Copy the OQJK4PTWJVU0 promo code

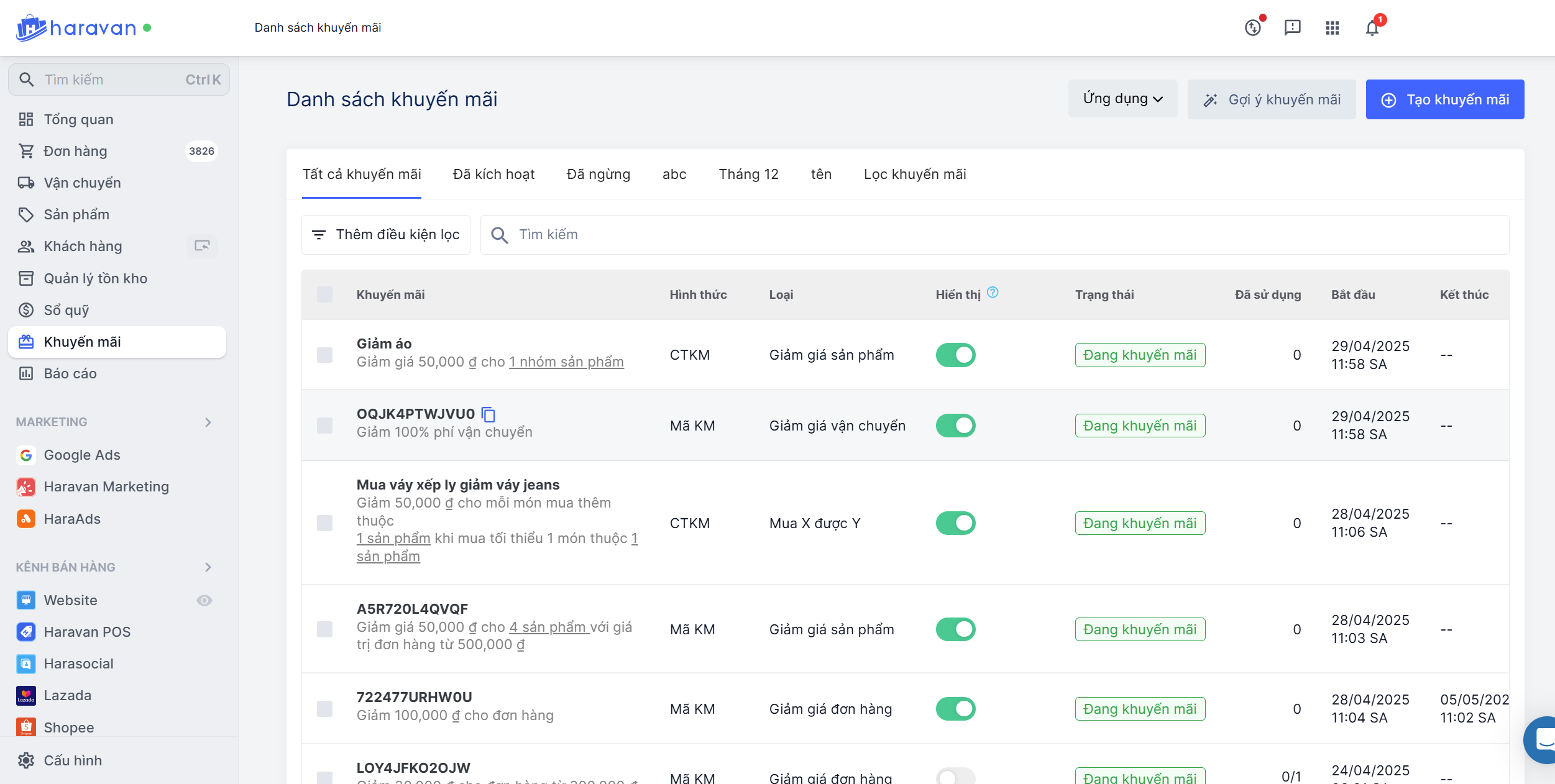pos(489,414)
